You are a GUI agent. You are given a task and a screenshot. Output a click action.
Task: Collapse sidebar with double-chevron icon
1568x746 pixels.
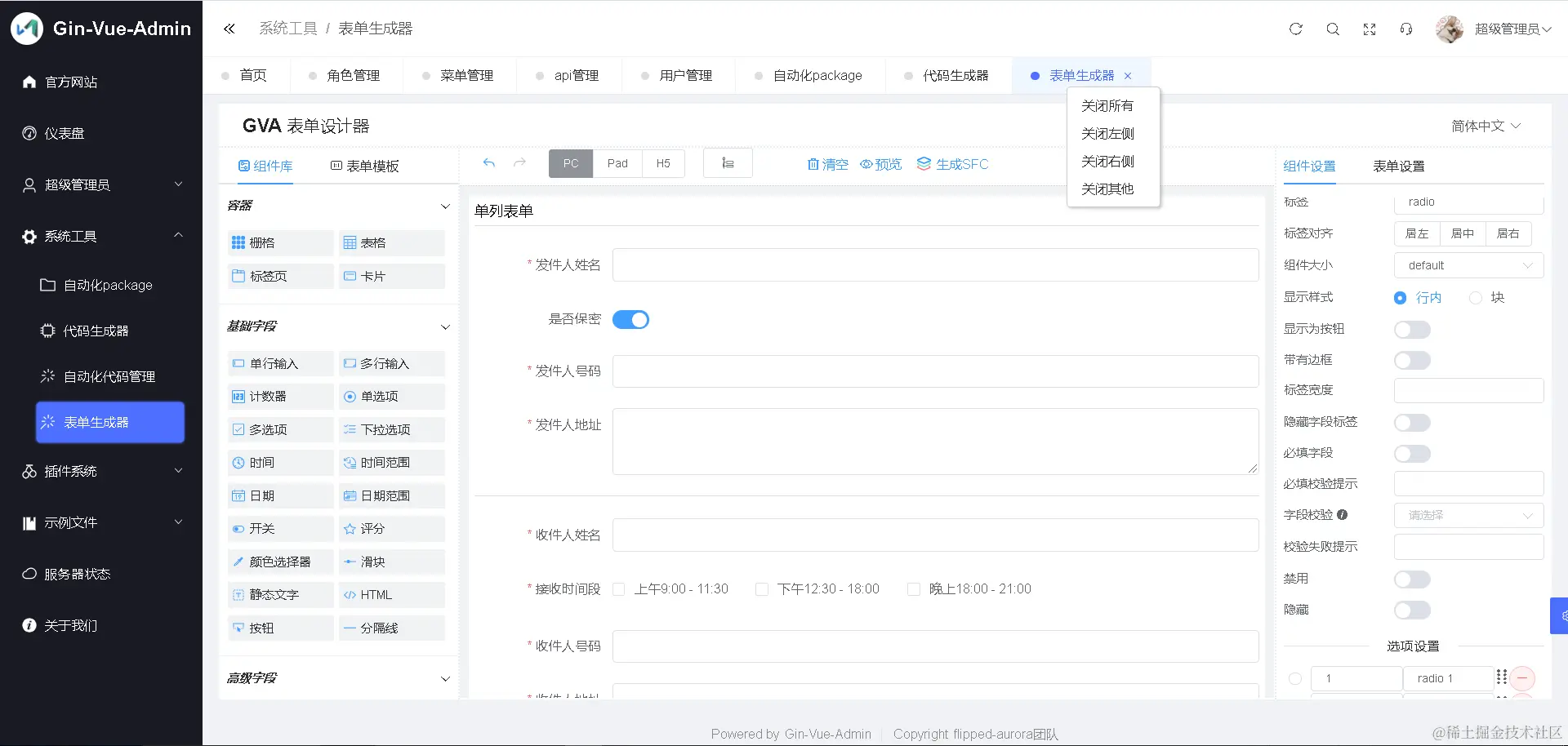(x=229, y=29)
